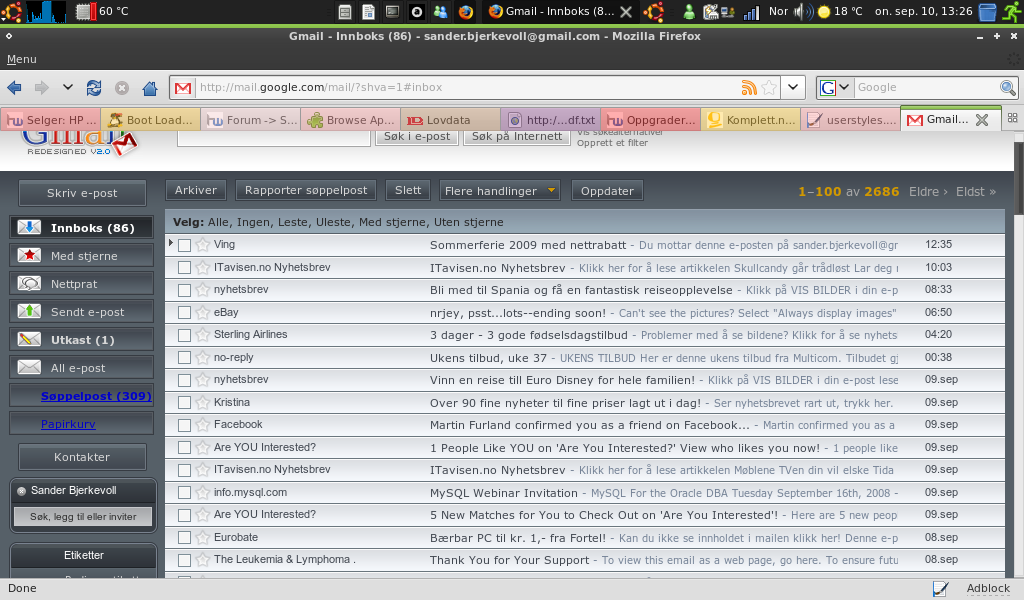
Task: Star the Facebook email
Action: pos(202,425)
